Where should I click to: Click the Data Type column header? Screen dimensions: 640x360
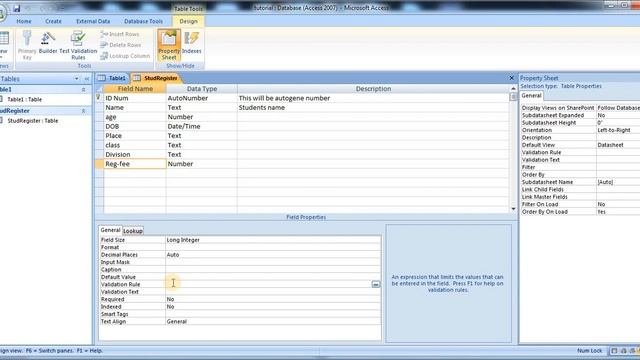tap(202, 89)
